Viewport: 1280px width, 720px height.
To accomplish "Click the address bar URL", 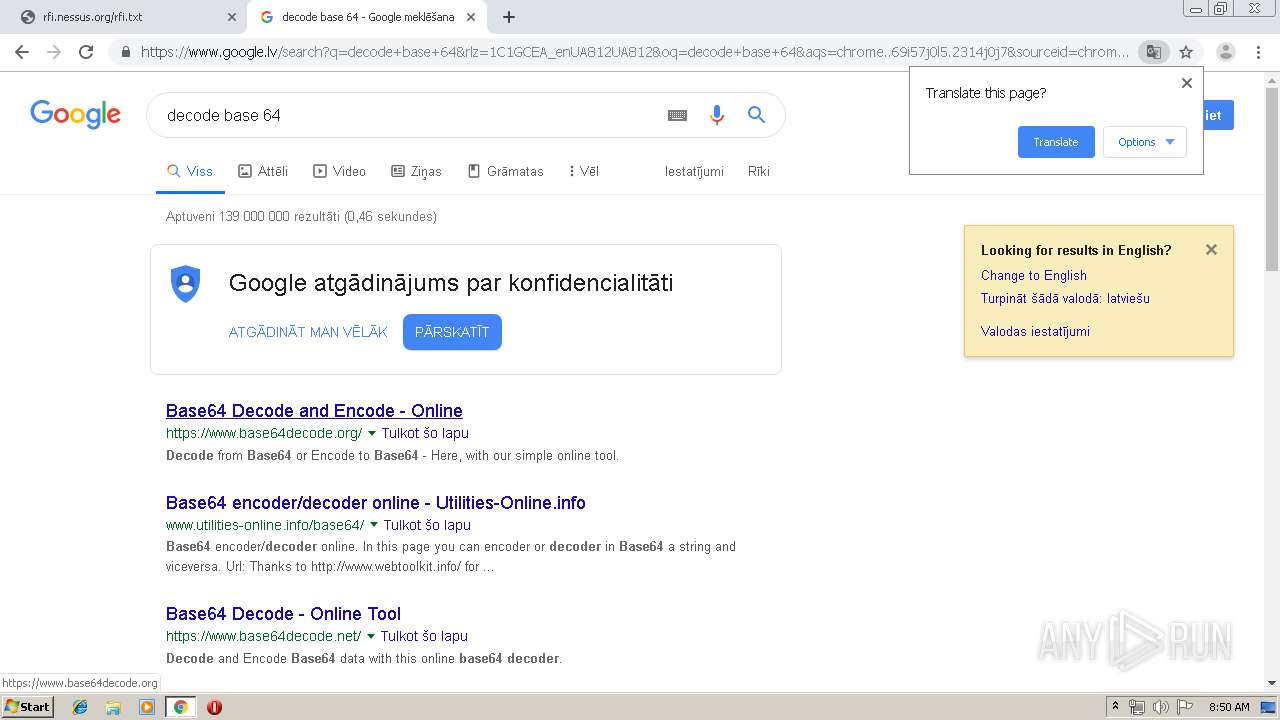I will tap(634, 52).
